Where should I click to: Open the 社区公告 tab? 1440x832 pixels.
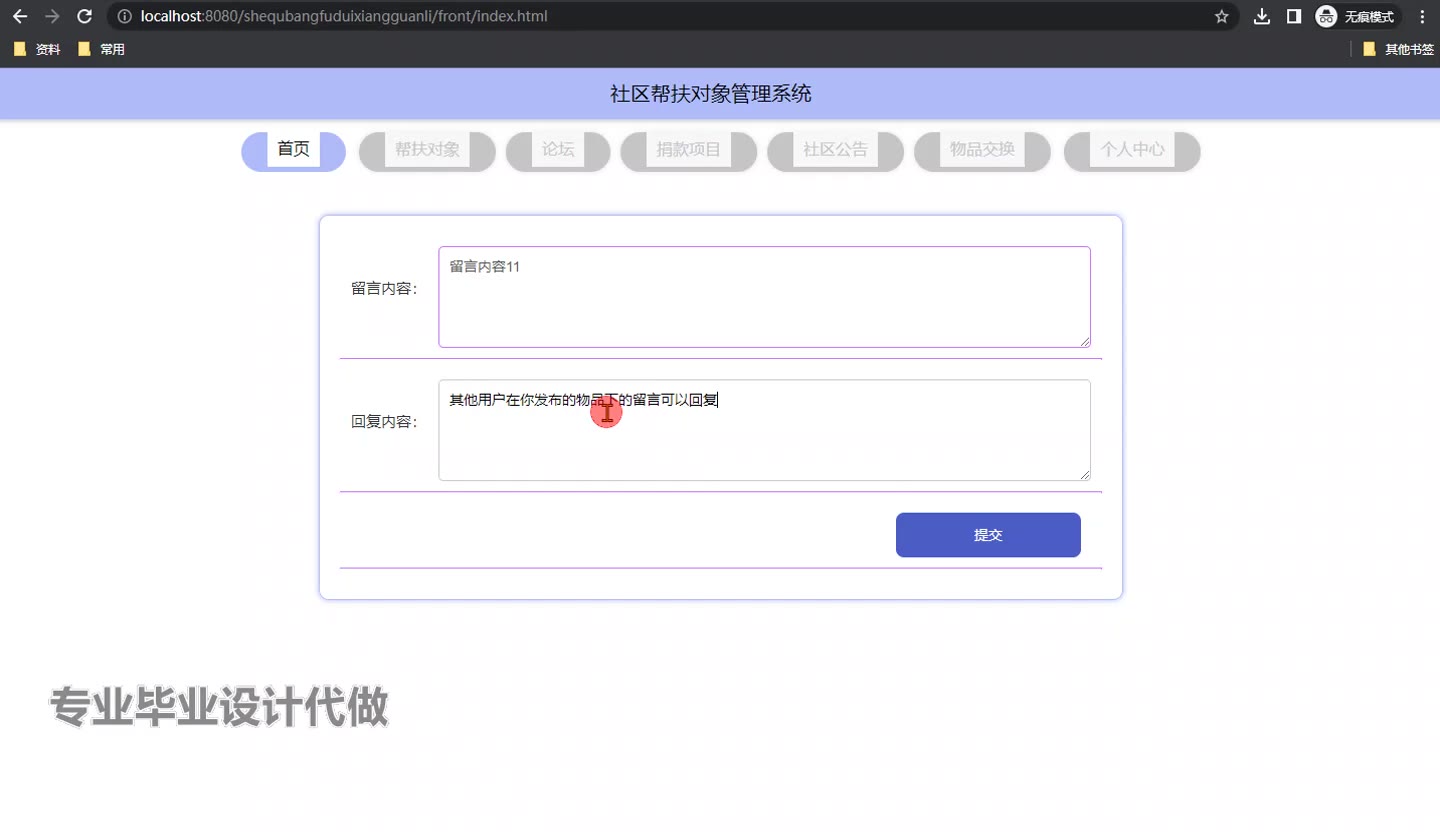[x=836, y=151]
